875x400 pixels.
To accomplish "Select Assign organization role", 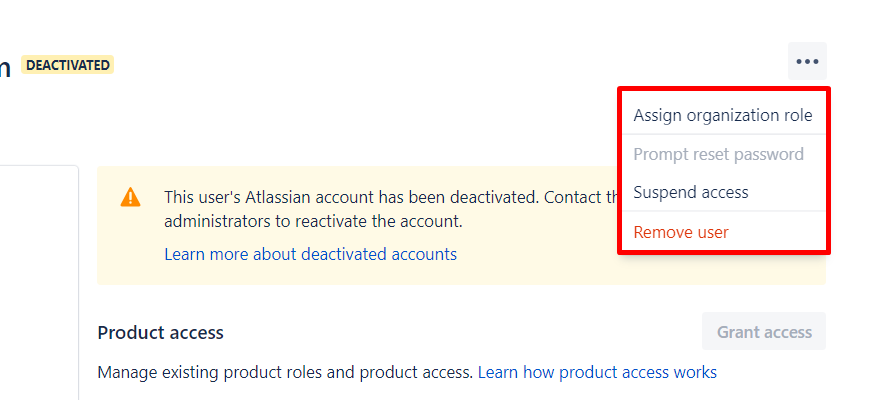I will pyautogui.click(x=723, y=115).
